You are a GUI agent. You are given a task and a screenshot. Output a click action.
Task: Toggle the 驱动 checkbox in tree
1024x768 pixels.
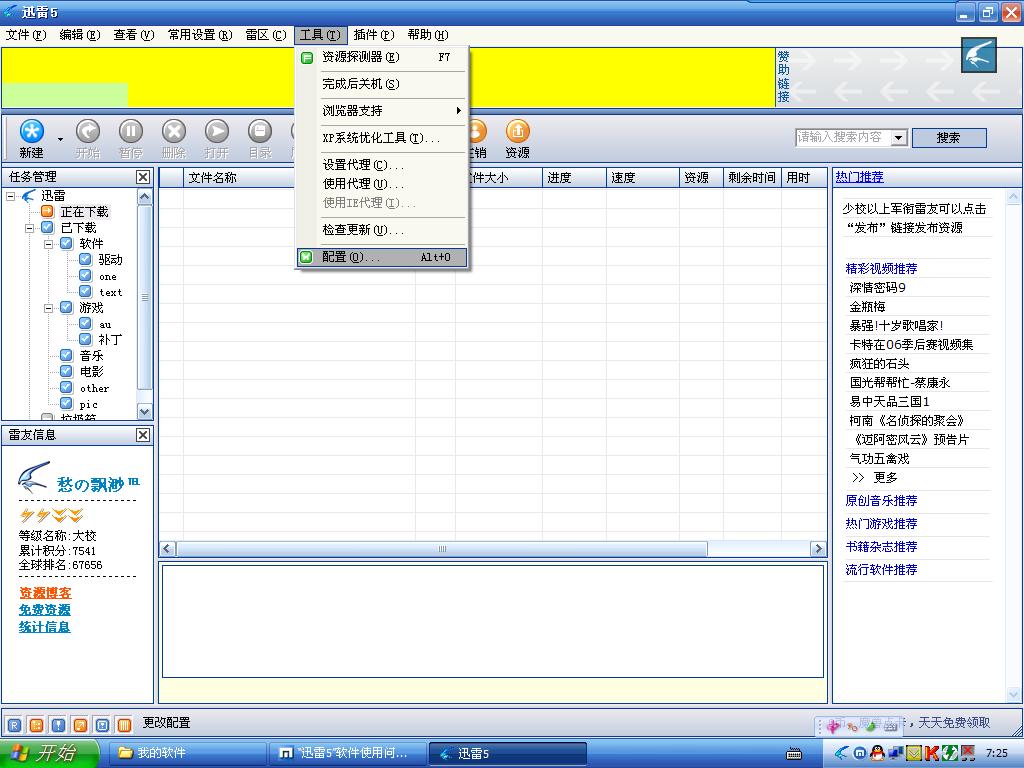click(85, 259)
